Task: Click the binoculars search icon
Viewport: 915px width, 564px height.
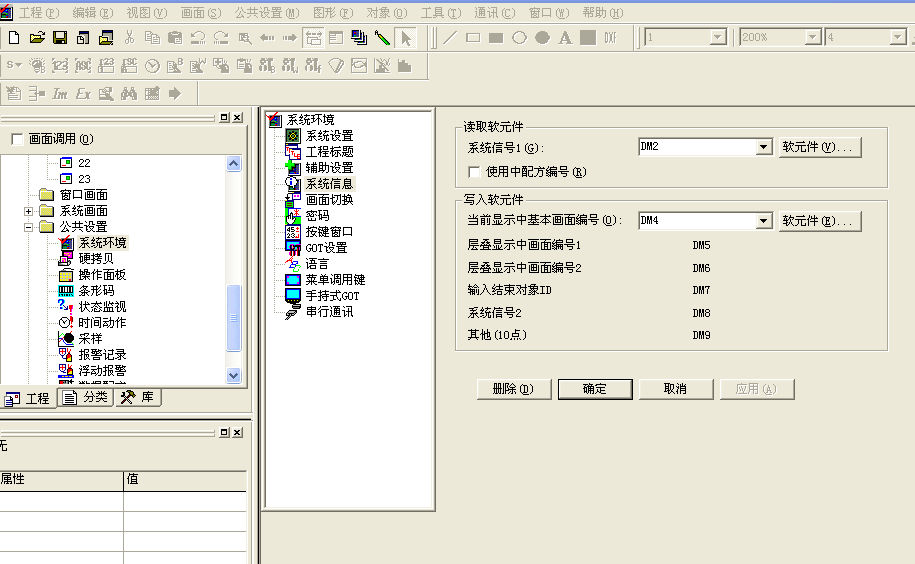Action: [x=128, y=94]
